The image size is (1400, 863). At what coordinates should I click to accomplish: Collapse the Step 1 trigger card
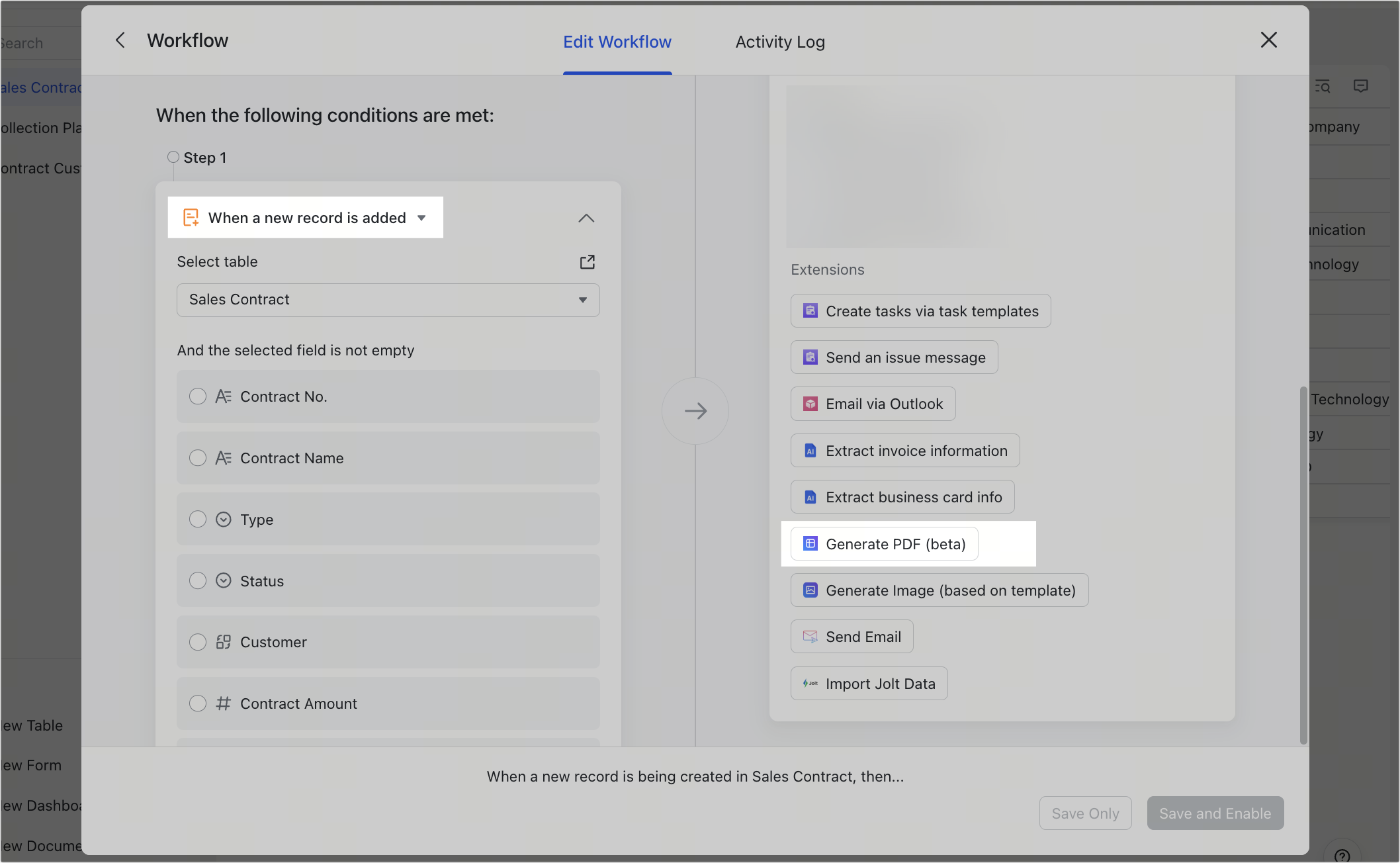tap(586, 218)
